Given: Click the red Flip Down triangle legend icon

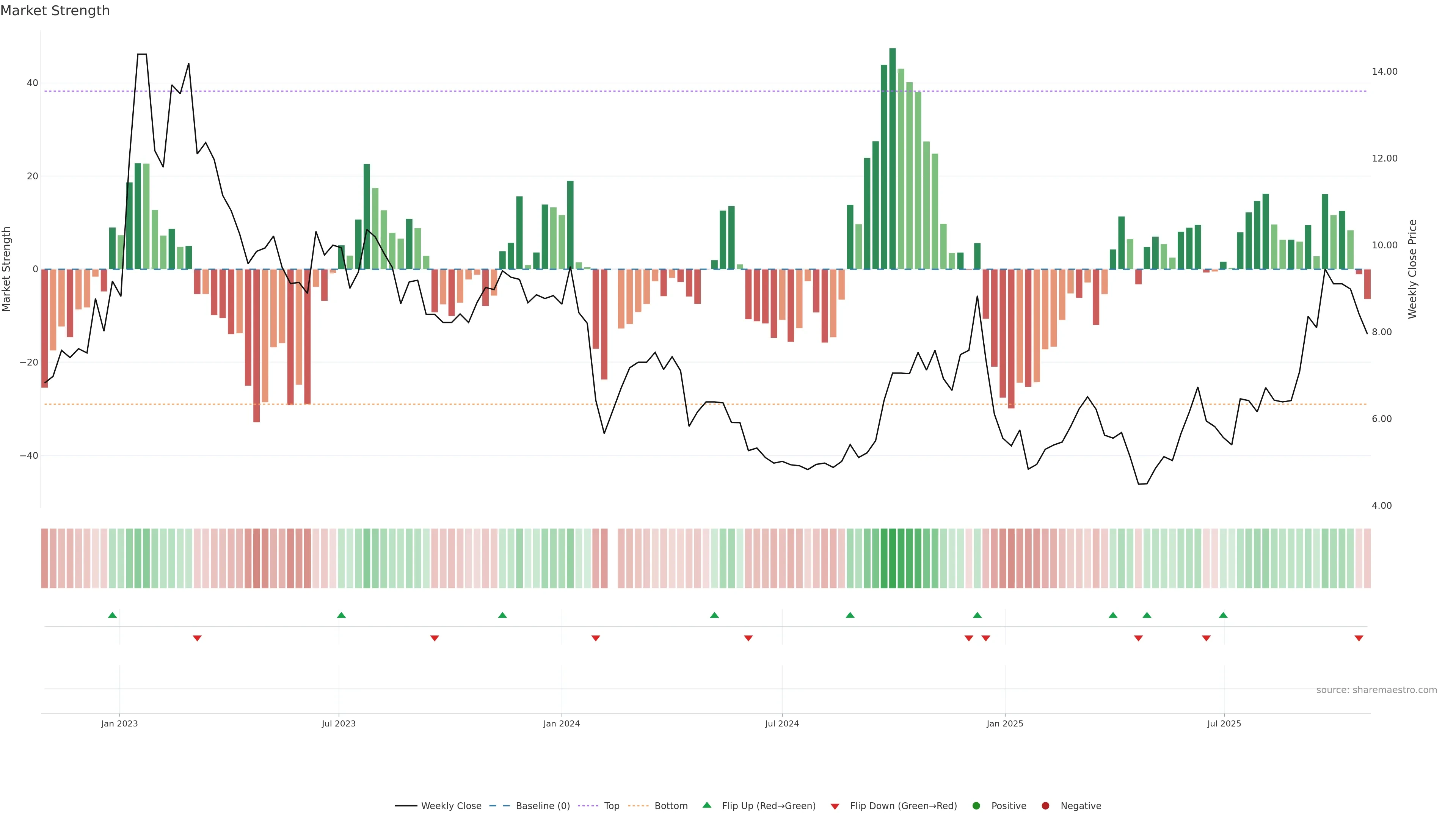Looking at the screenshot, I should 835,806.
